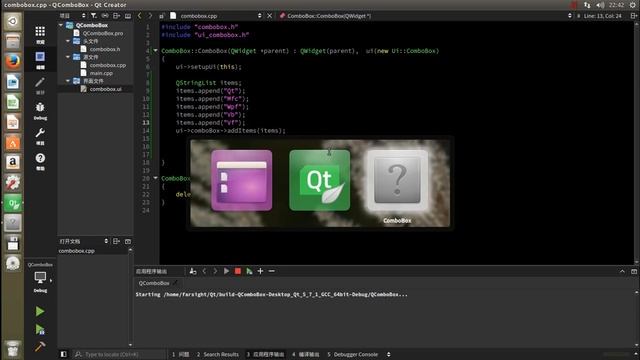Open the Issues output tab
The height and width of the screenshot is (360, 640).
(180, 354)
